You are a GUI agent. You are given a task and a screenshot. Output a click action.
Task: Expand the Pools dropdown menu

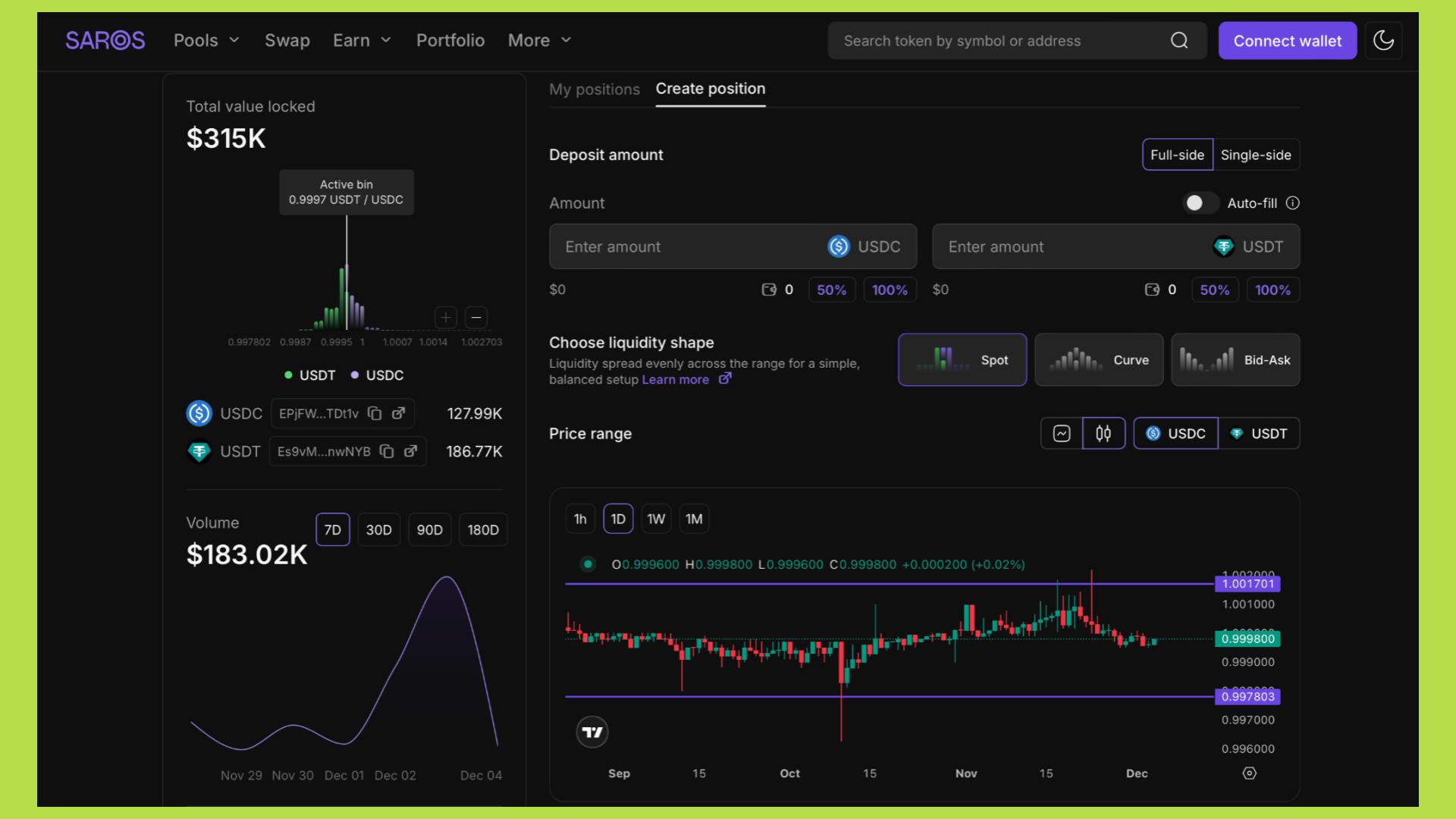point(206,40)
